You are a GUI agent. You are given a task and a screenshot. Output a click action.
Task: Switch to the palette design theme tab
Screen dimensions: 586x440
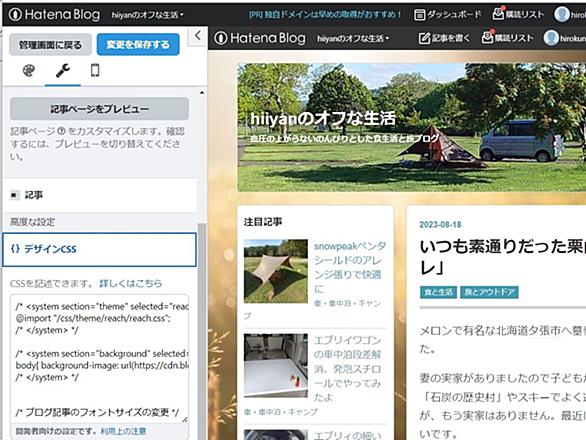(x=29, y=70)
